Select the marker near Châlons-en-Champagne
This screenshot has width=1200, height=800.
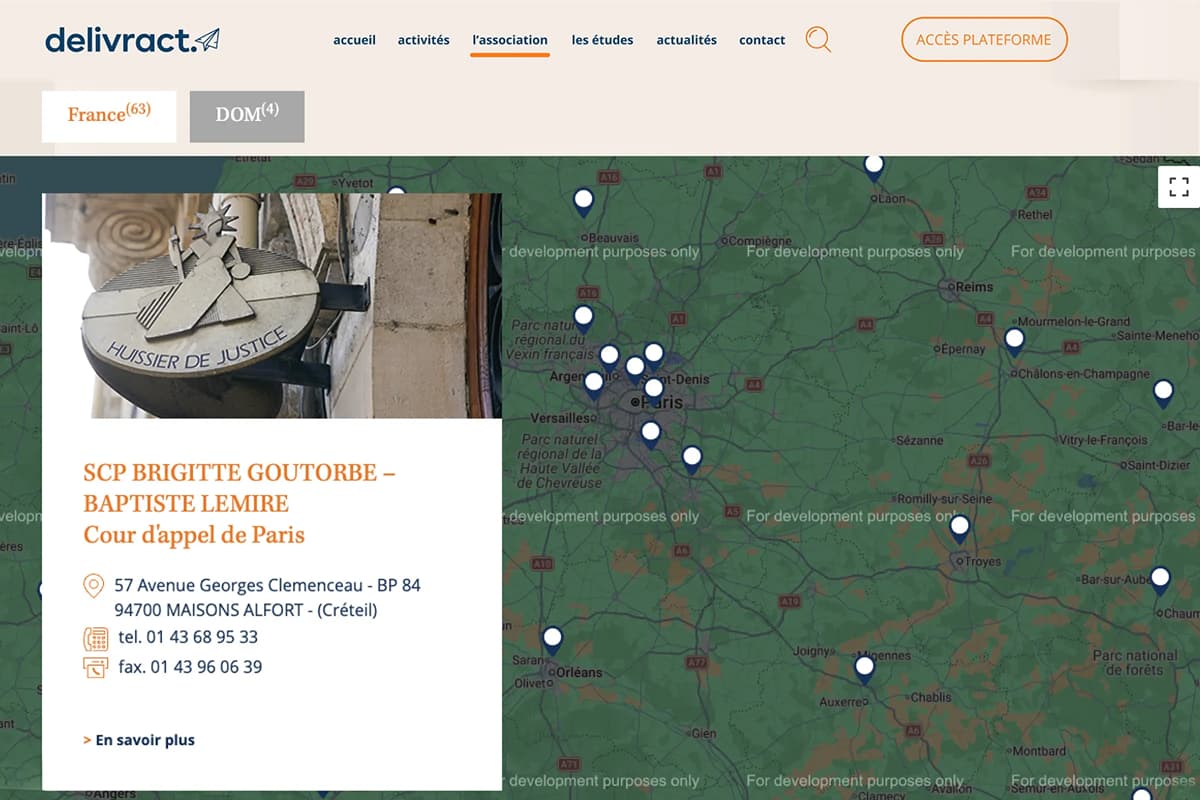(1014, 340)
